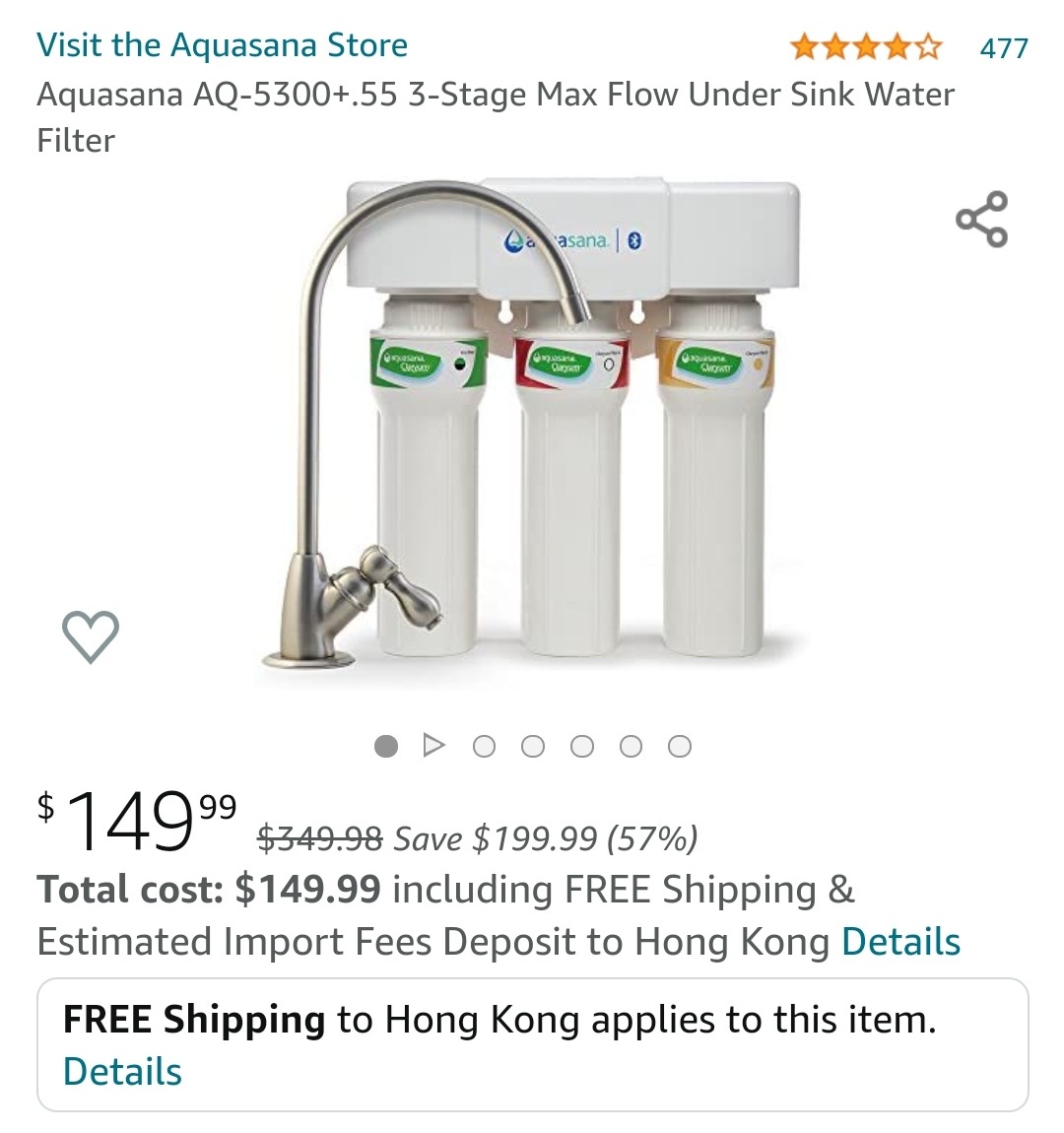Tap the $149.99 price
1064x1133 pixels.
(137, 820)
